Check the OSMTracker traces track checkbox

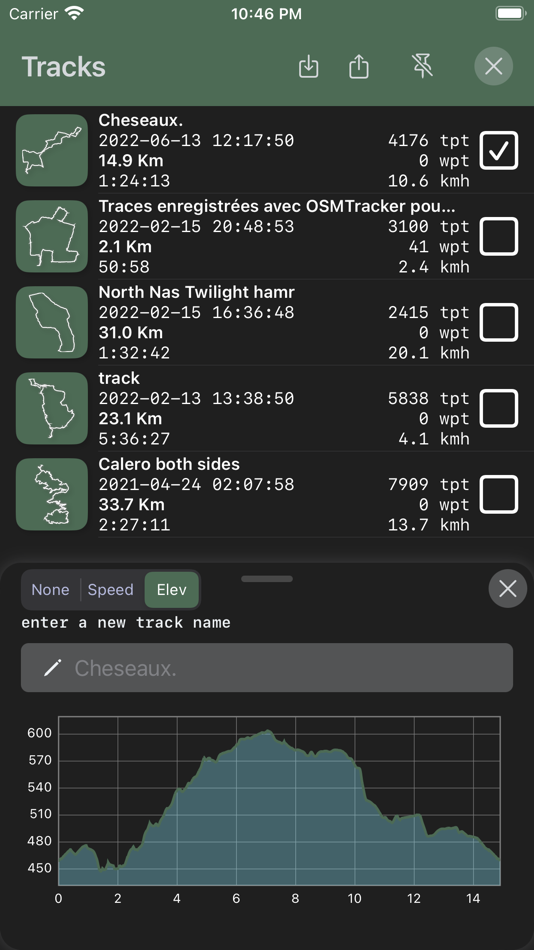point(499,236)
